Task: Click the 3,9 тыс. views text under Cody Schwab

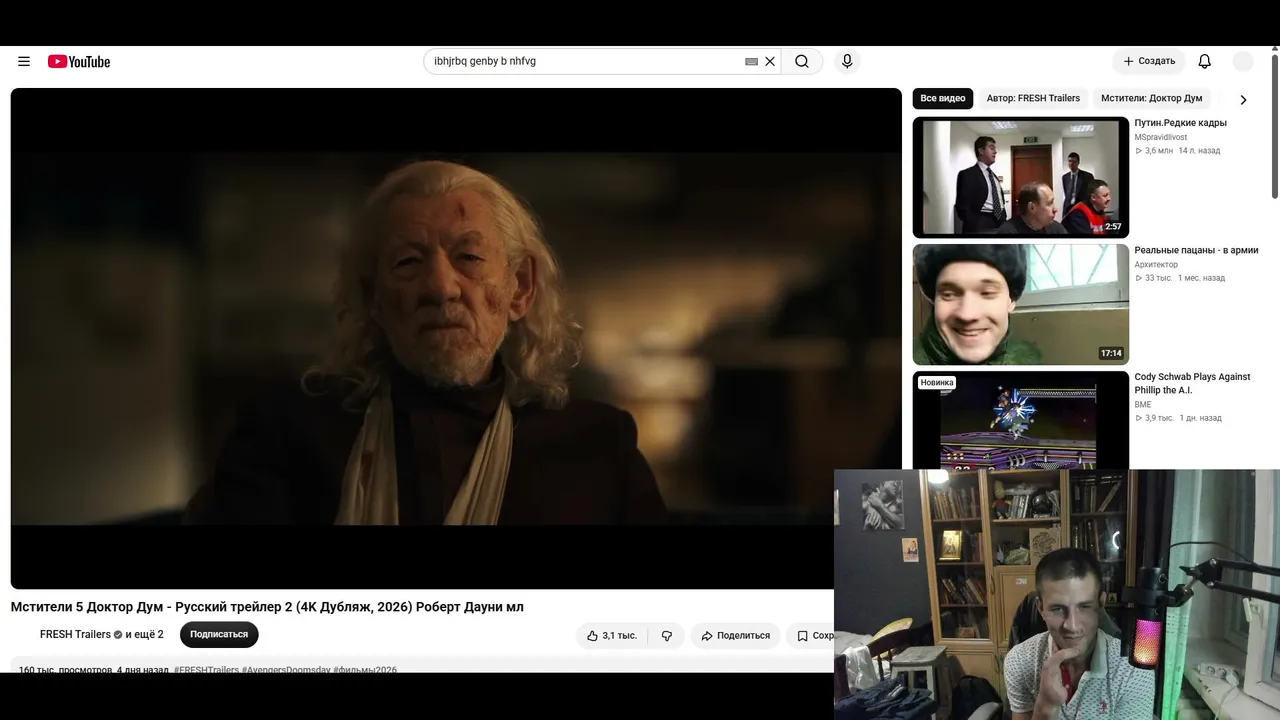Action: [x=1159, y=418]
